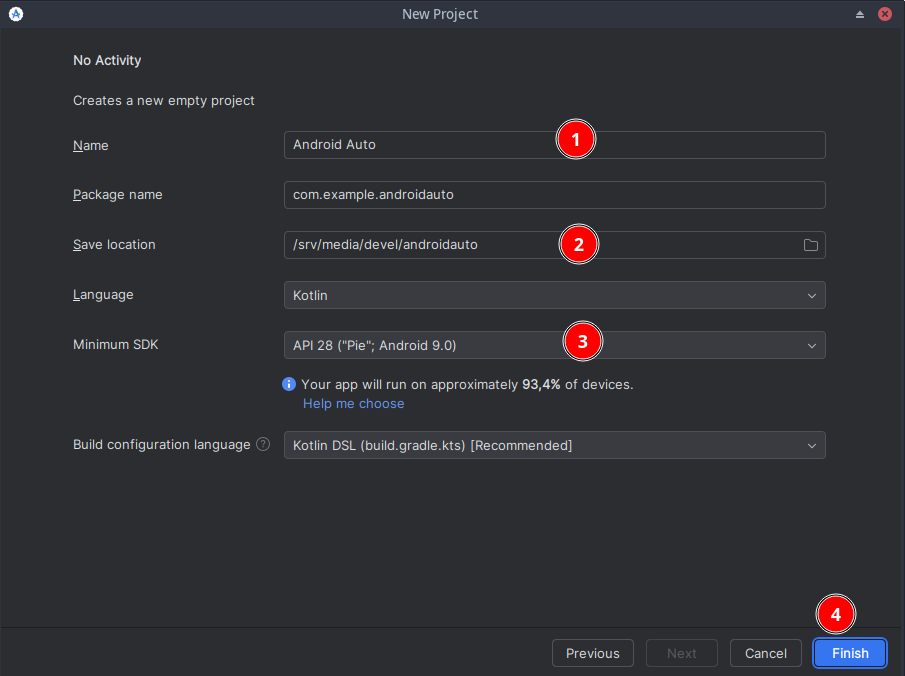Expand the Build configuration language combo box
Viewport: 905px width, 676px height.
[554, 445]
